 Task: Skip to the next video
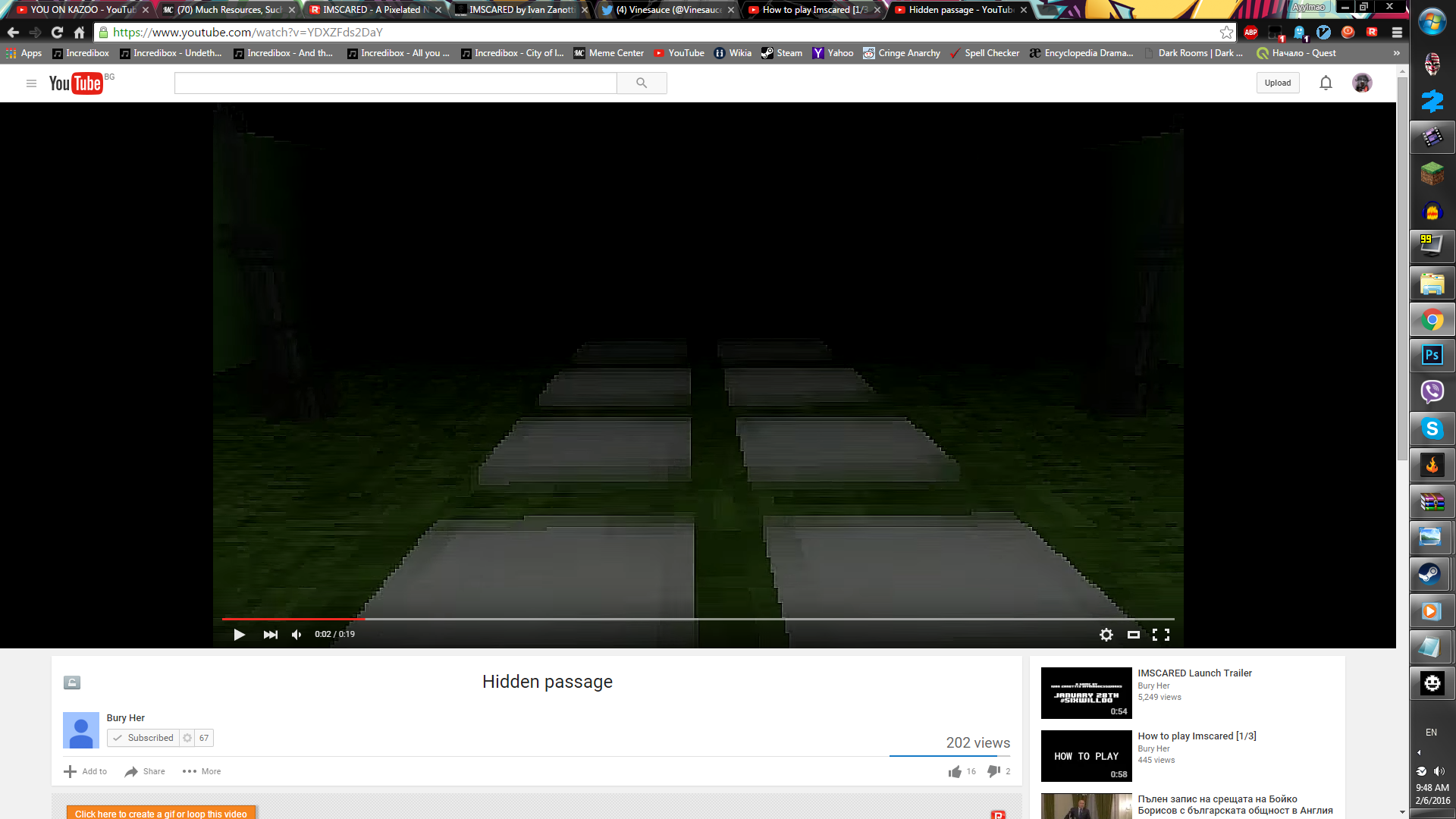270,635
